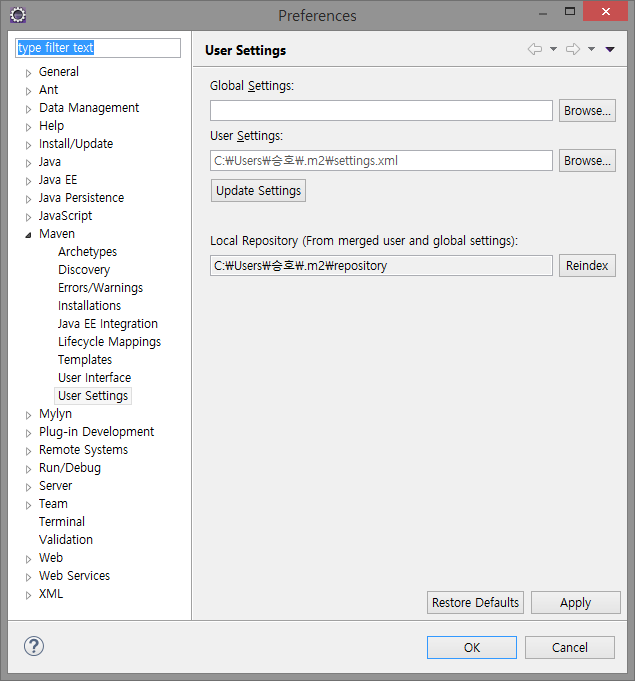Expand the Web Services node
Image resolution: width=635 pixels, height=681 pixels.
tap(28, 577)
